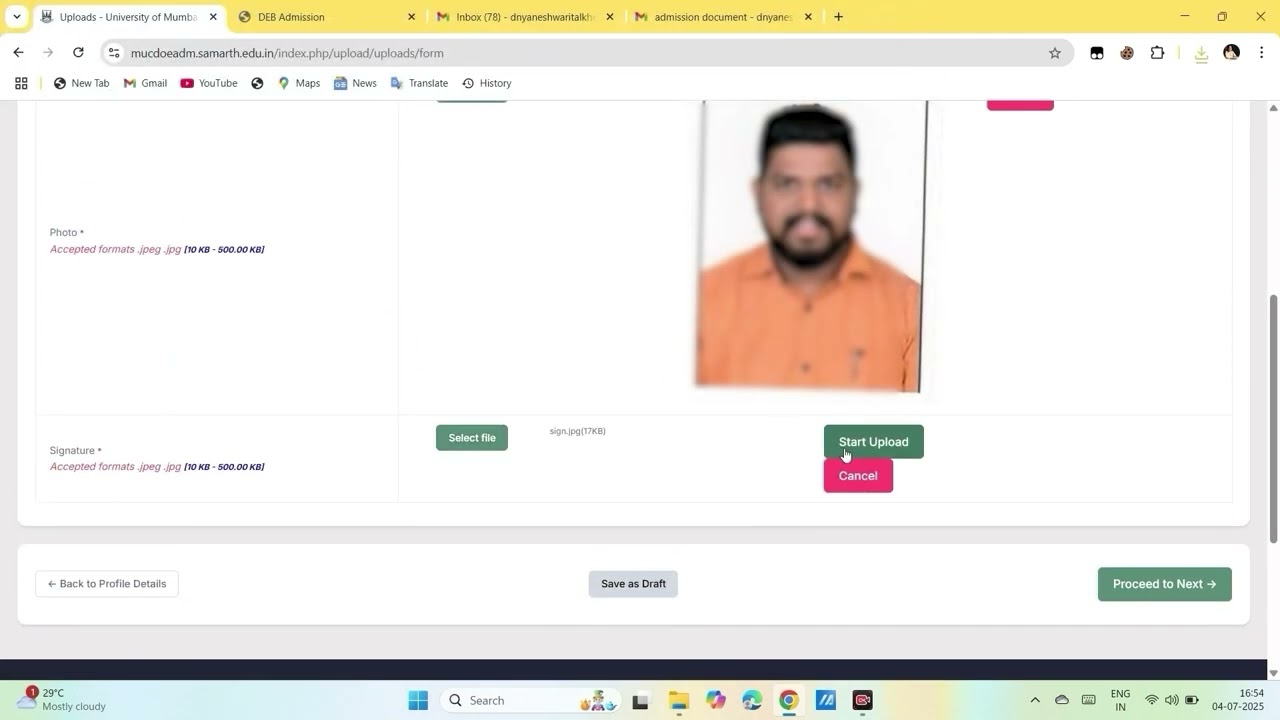This screenshot has height=720, width=1280.
Task: Open the volume speaker tray icon
Action: [1171, 700]
